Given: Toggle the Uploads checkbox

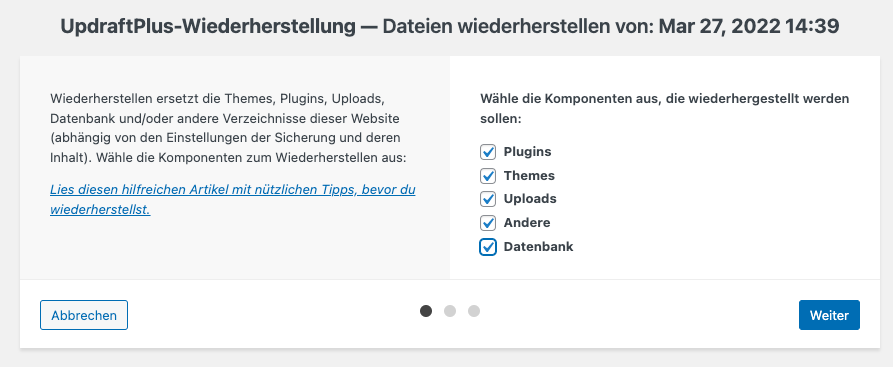Looking at the screenshot, I should [x=488, y=199].
